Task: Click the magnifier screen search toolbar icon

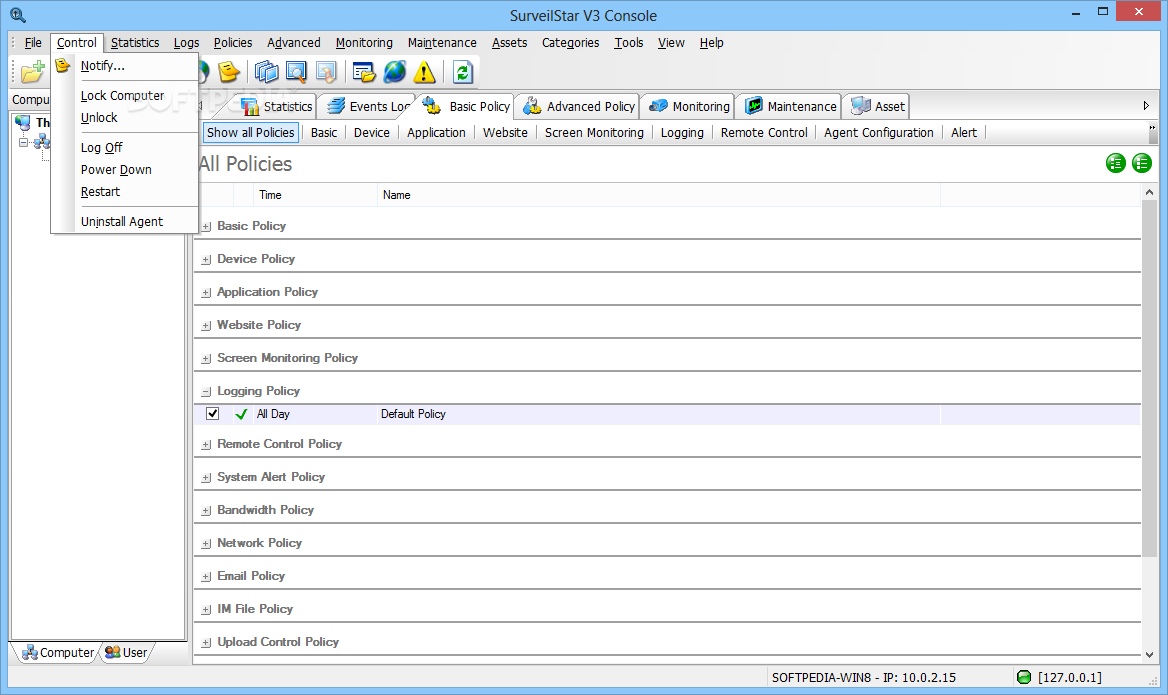Action: (x=296, y=72)
